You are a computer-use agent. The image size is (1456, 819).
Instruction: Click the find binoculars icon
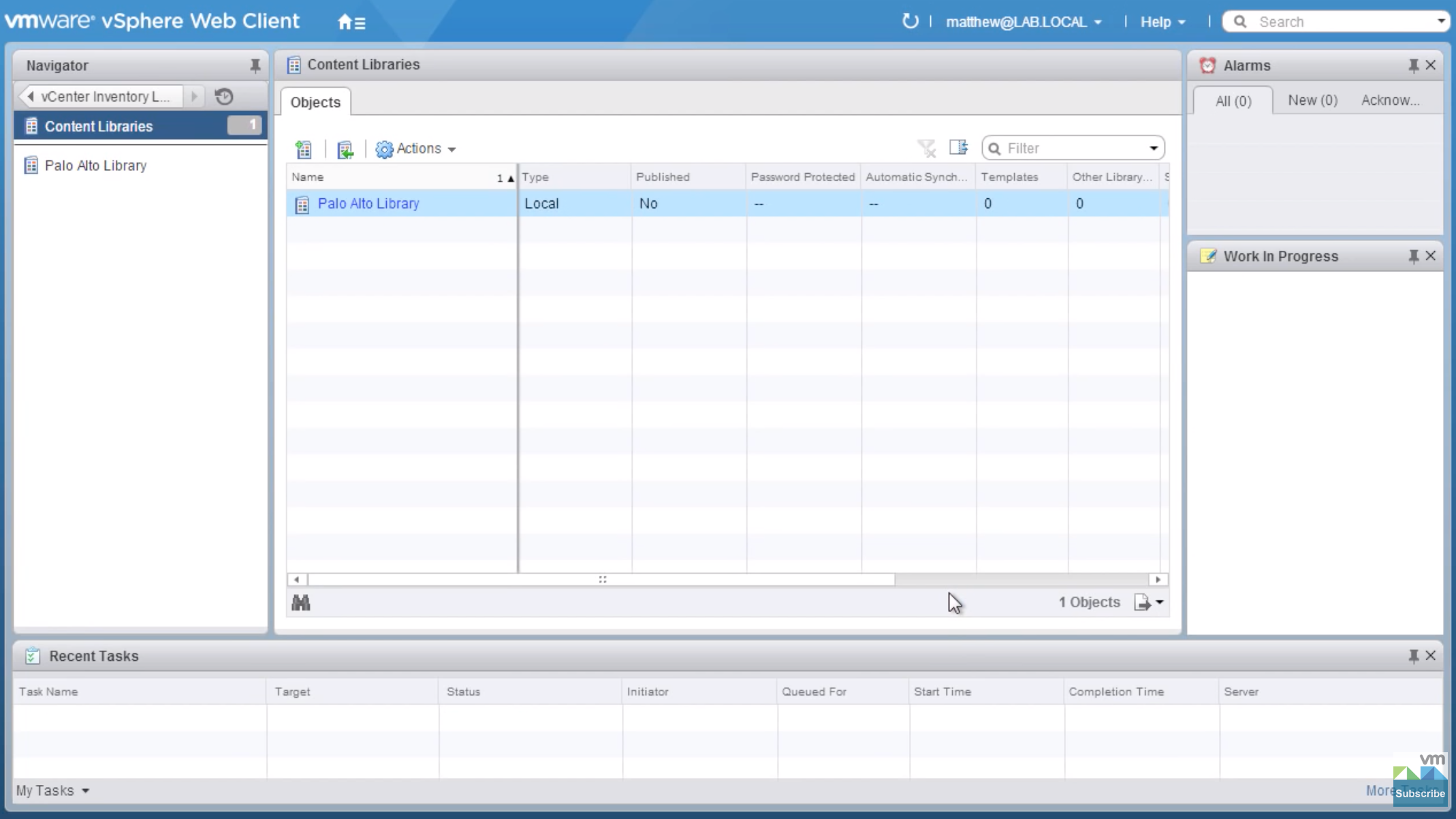(x=301, y=602)
